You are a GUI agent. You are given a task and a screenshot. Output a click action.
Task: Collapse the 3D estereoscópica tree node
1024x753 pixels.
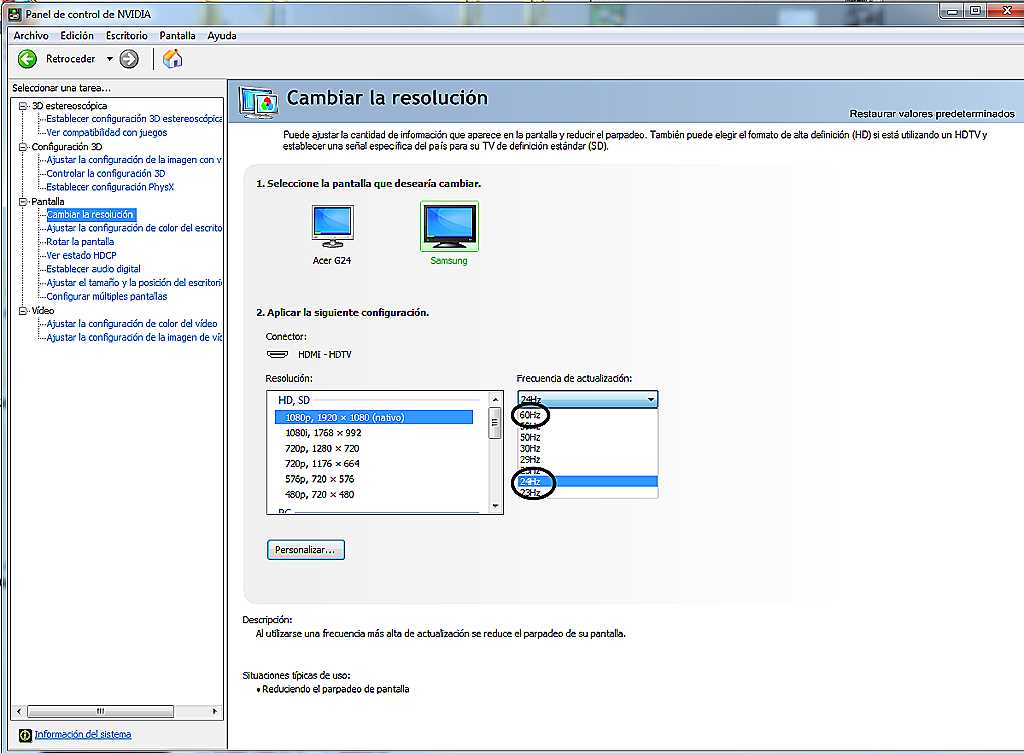point(23,106)
